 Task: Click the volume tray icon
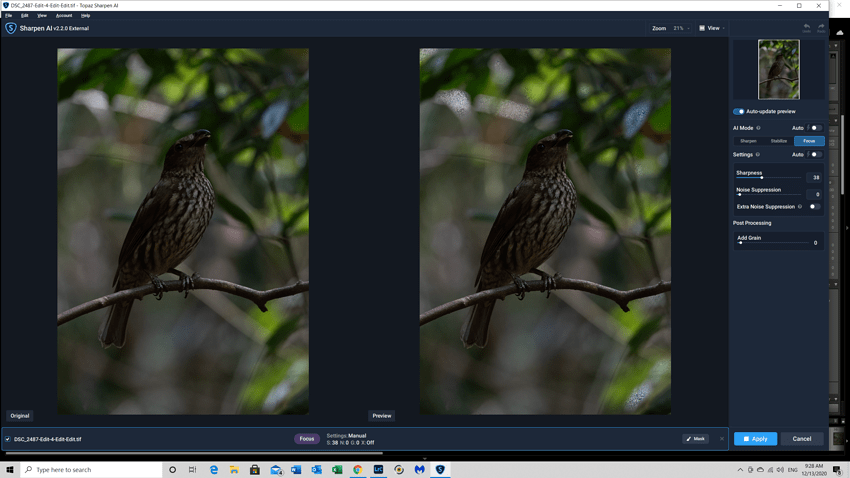tap(780, 470)
